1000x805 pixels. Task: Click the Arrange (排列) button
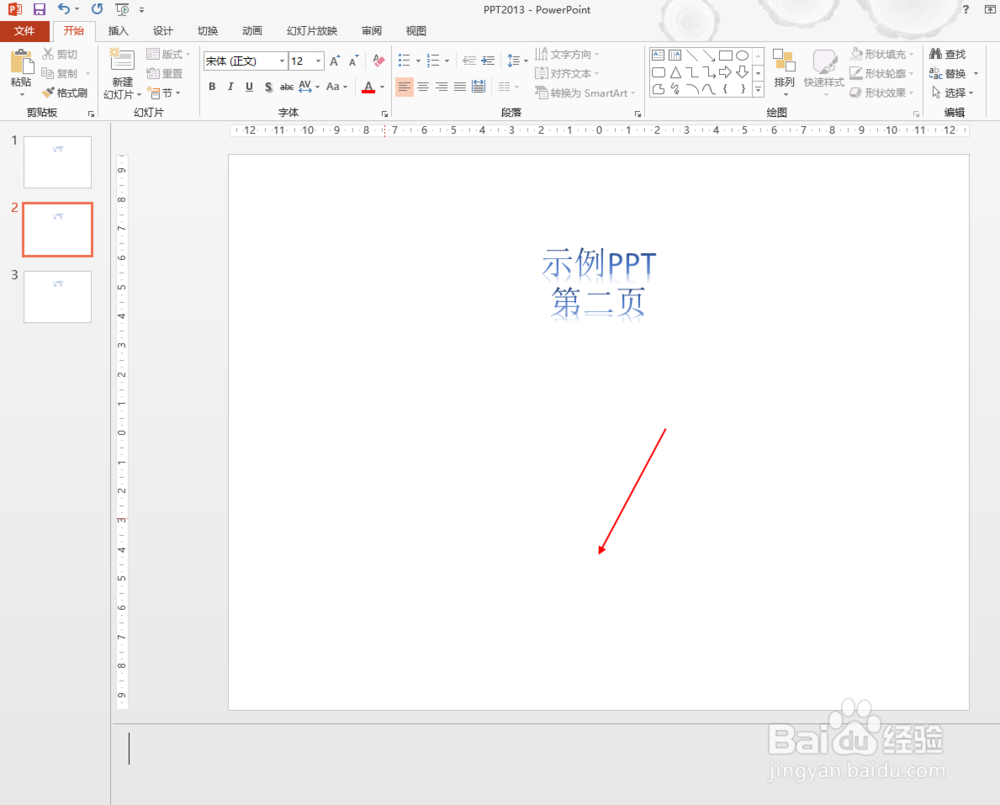pos(784,73)
